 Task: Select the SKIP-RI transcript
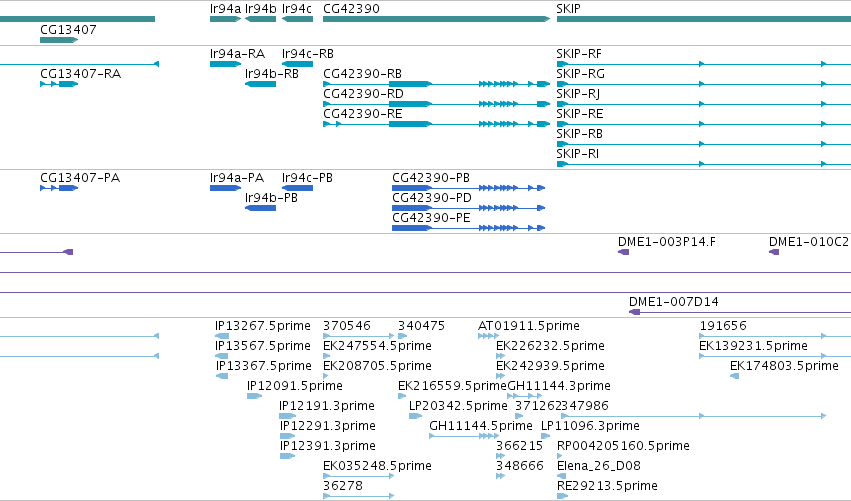(x=577, y=154)
